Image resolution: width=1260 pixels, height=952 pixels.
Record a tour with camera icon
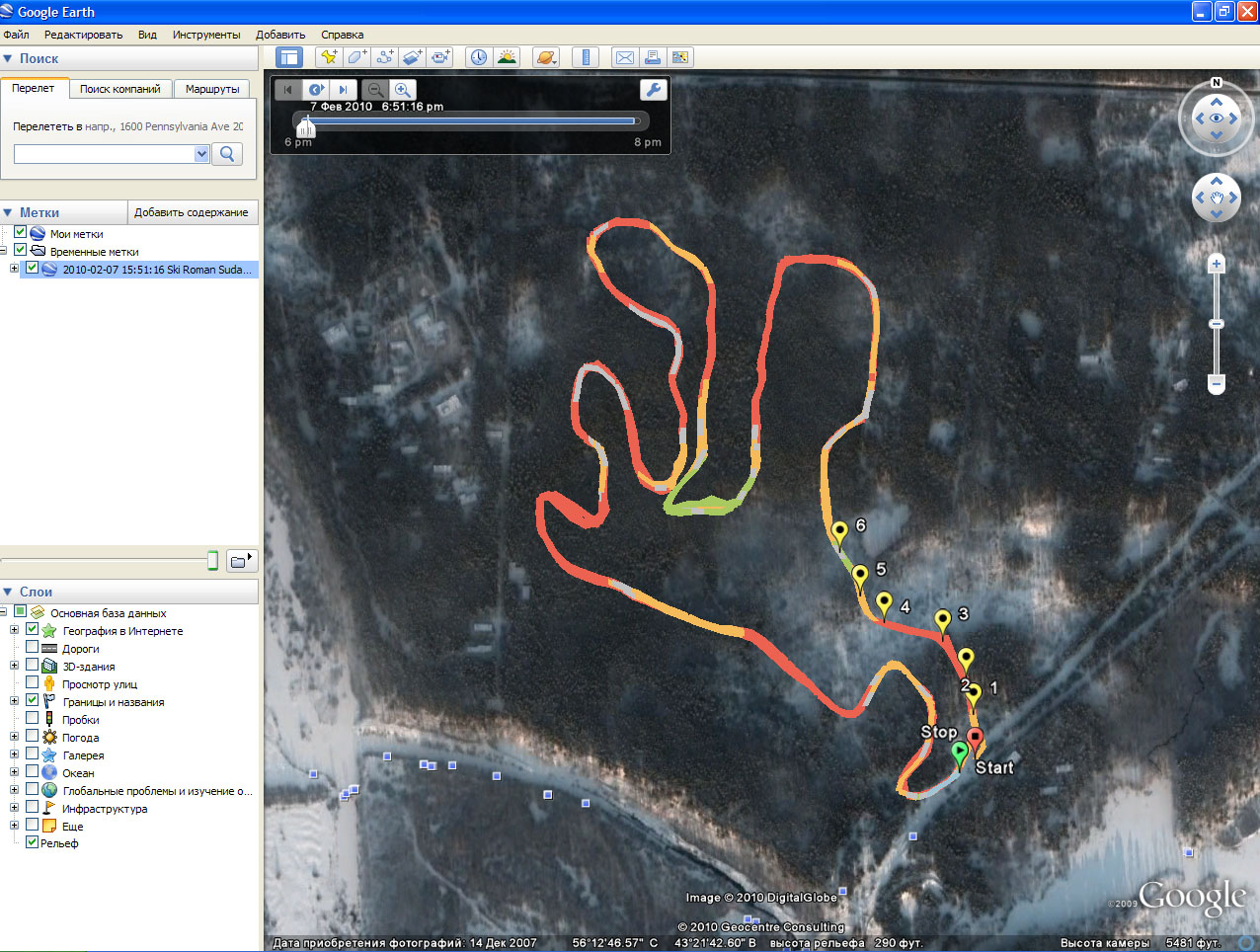point(439,57)
